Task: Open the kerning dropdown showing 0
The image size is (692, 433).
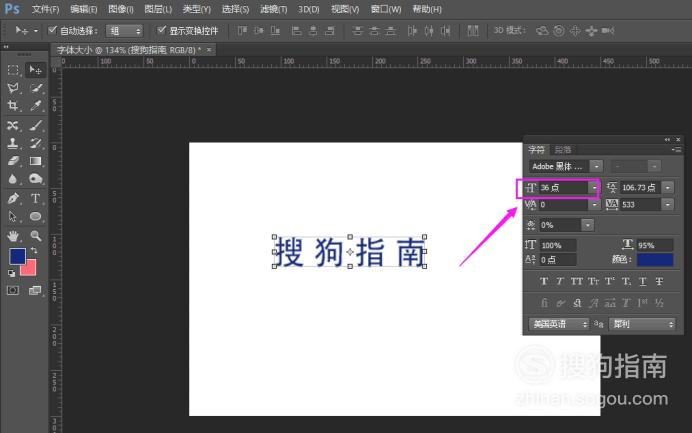Action: click(x=594, y=205)
